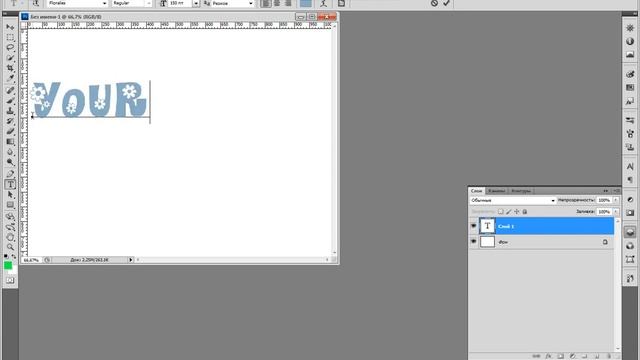640x360 pixels.
Task: Select the Crop tool
Action: [x=10, y=68]
